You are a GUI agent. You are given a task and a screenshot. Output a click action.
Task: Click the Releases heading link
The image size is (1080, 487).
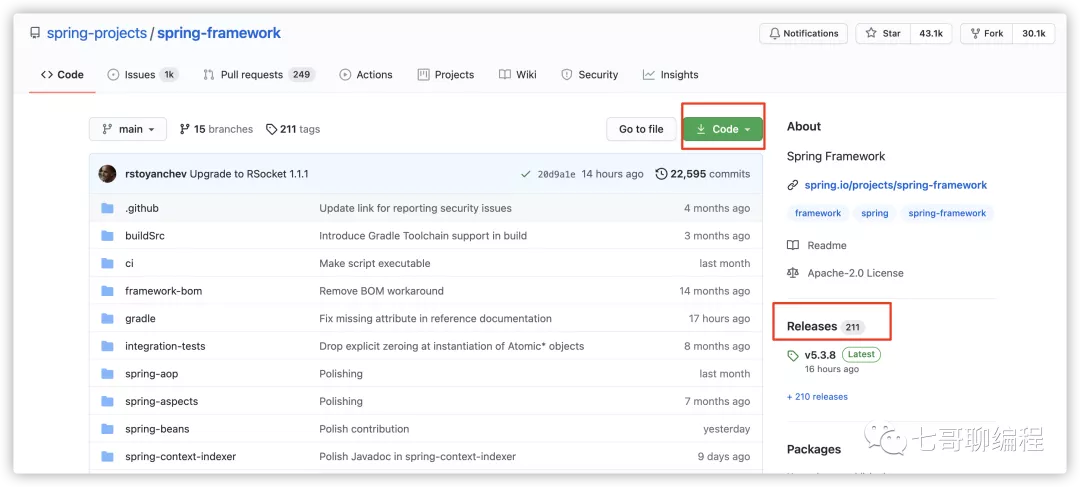pos(812,327)
